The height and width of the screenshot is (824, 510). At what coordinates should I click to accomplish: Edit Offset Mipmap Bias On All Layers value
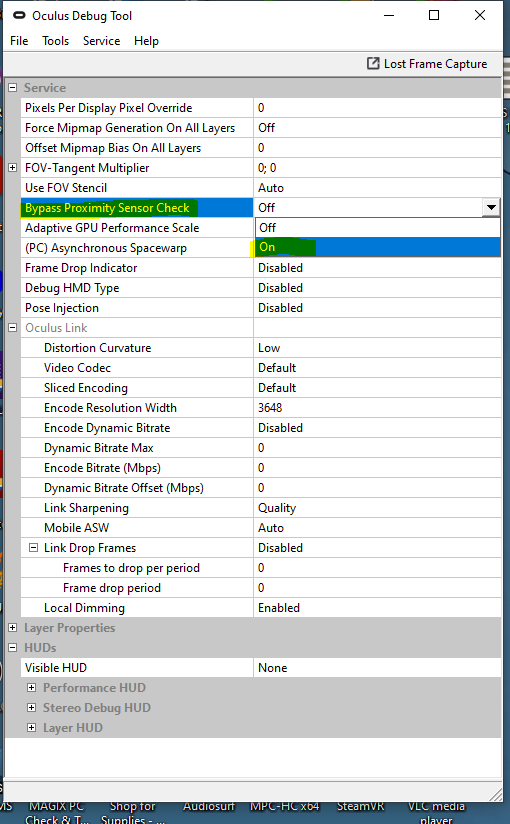377,148
